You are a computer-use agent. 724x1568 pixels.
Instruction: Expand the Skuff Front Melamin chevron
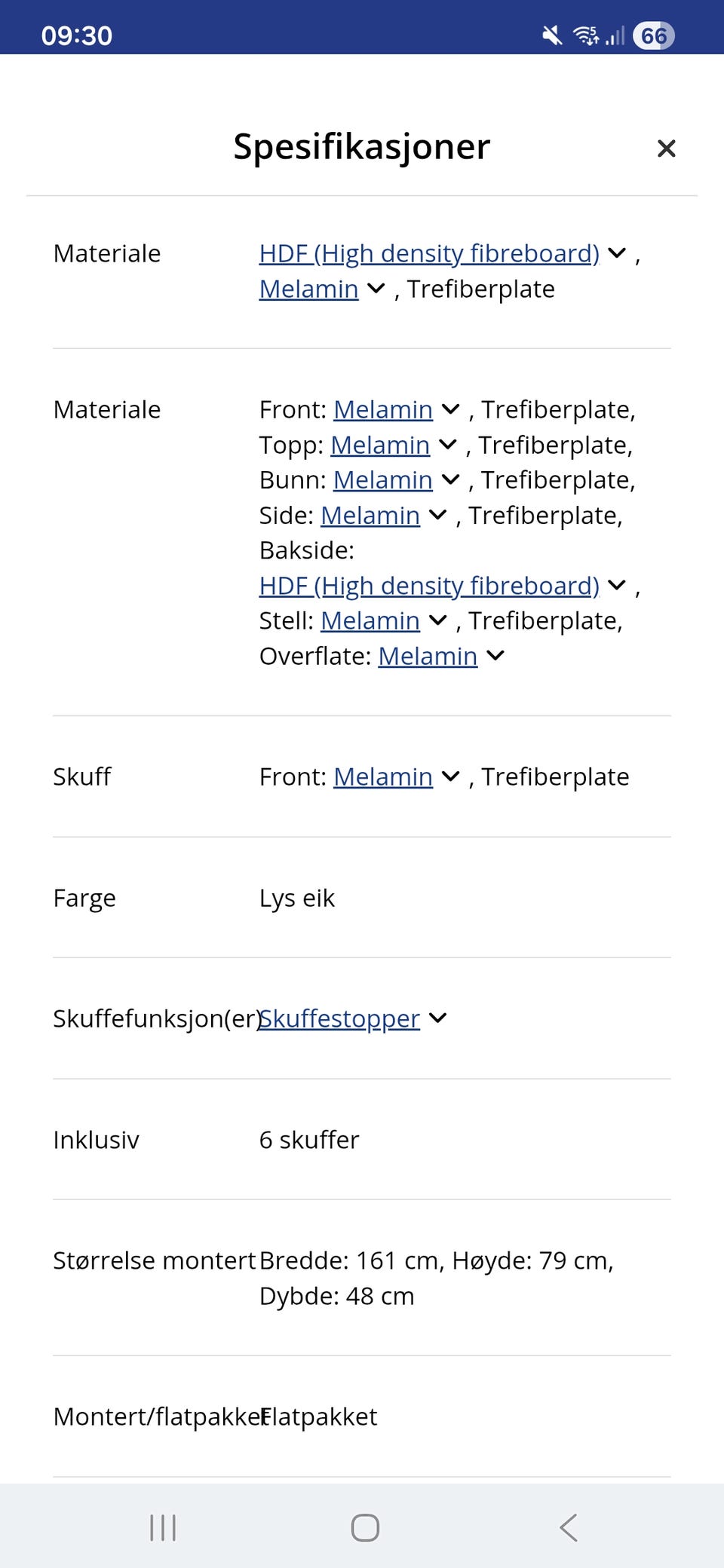point(450,776)
